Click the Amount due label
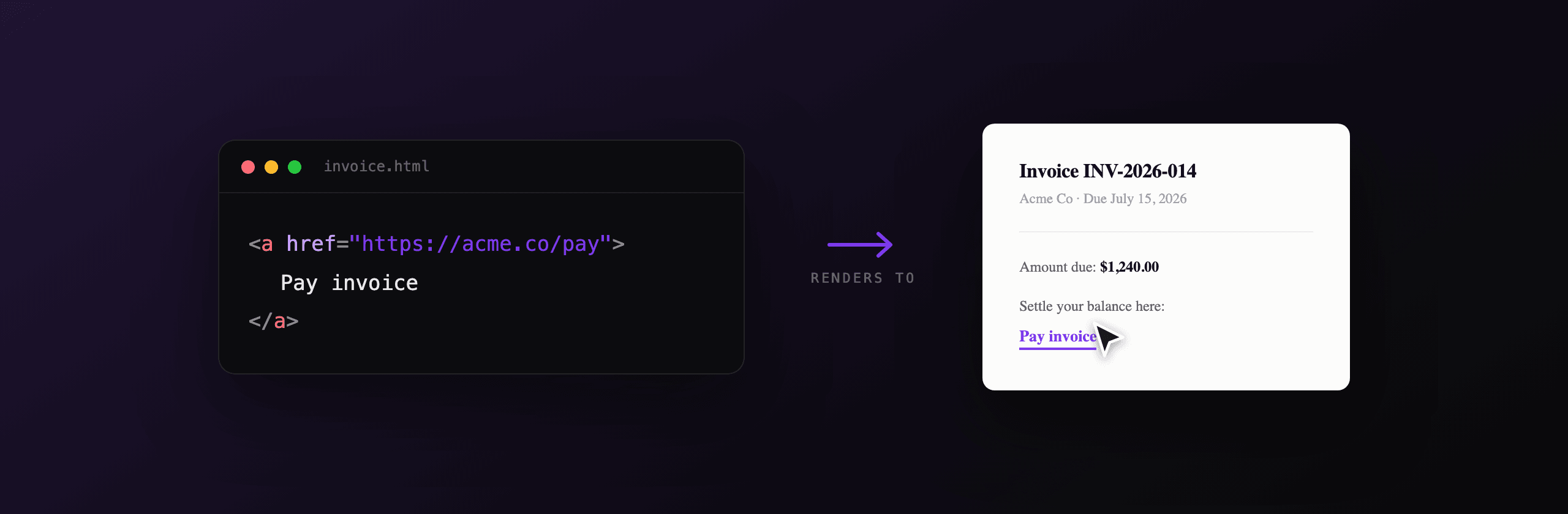 [x=1058, y=267]
